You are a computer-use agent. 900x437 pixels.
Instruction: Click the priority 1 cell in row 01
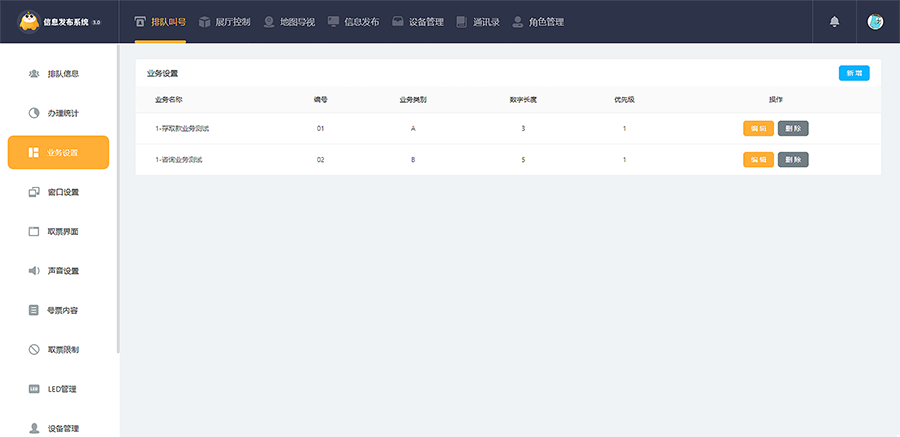click(624, 129)
